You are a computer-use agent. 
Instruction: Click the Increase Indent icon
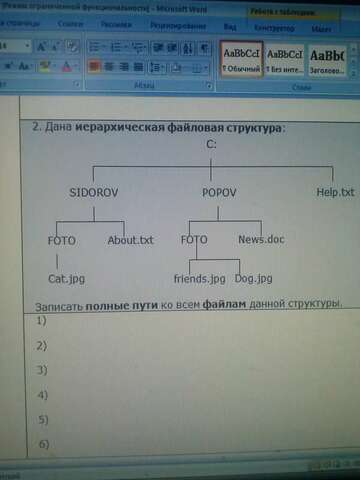click(172, 48)
